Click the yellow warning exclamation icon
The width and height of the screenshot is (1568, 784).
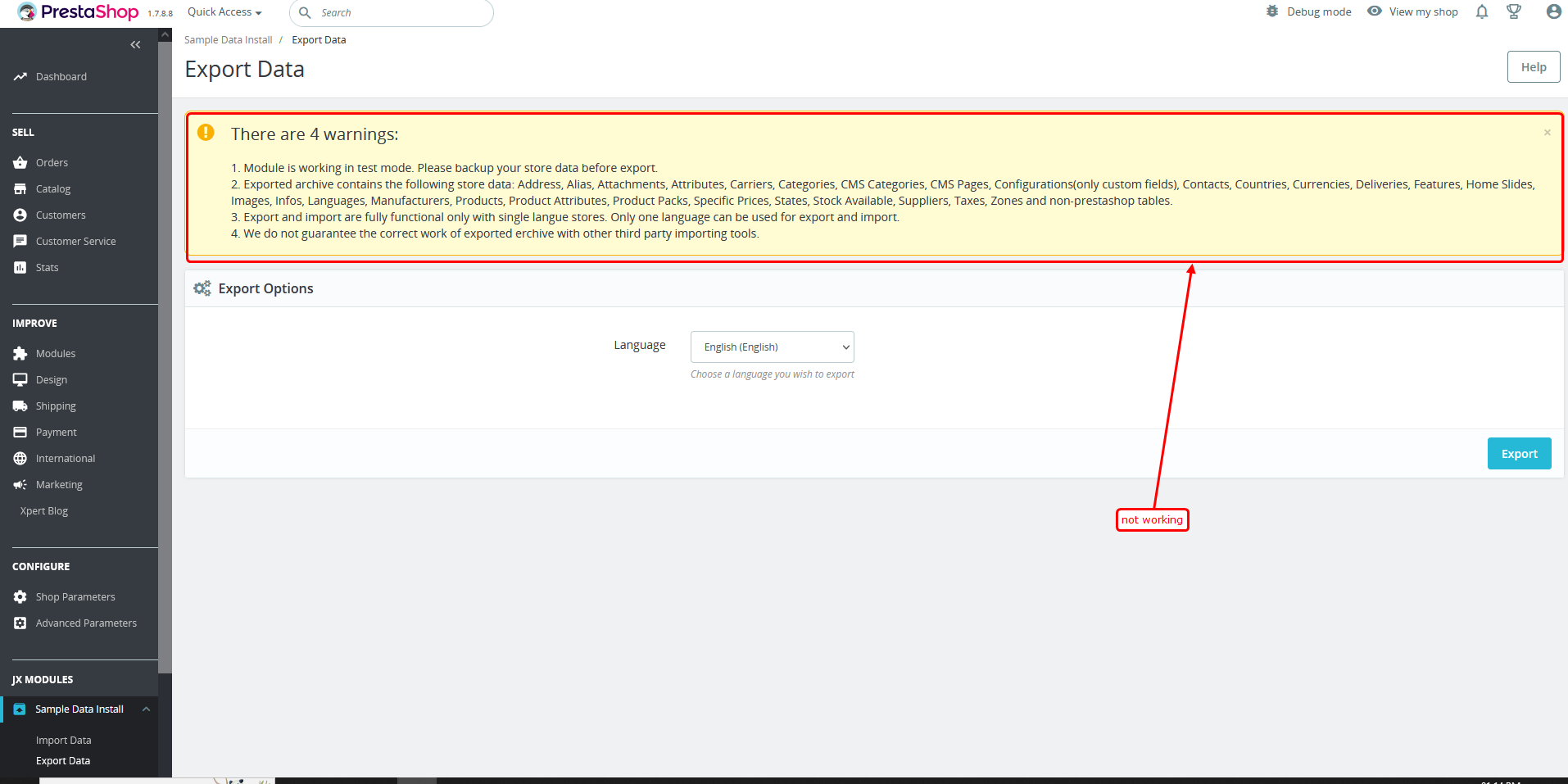tap(206, 132)
